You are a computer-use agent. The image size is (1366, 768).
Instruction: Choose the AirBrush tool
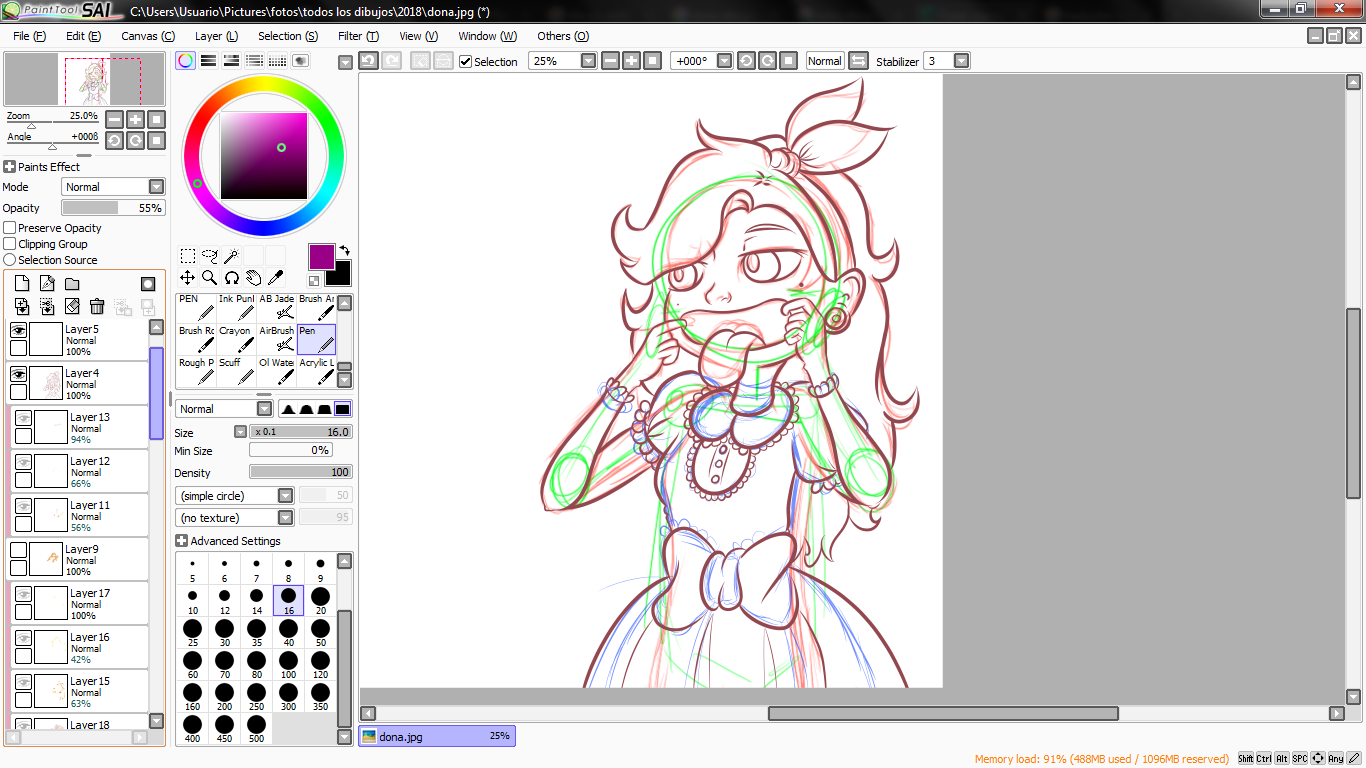click(x=276, y=340)
